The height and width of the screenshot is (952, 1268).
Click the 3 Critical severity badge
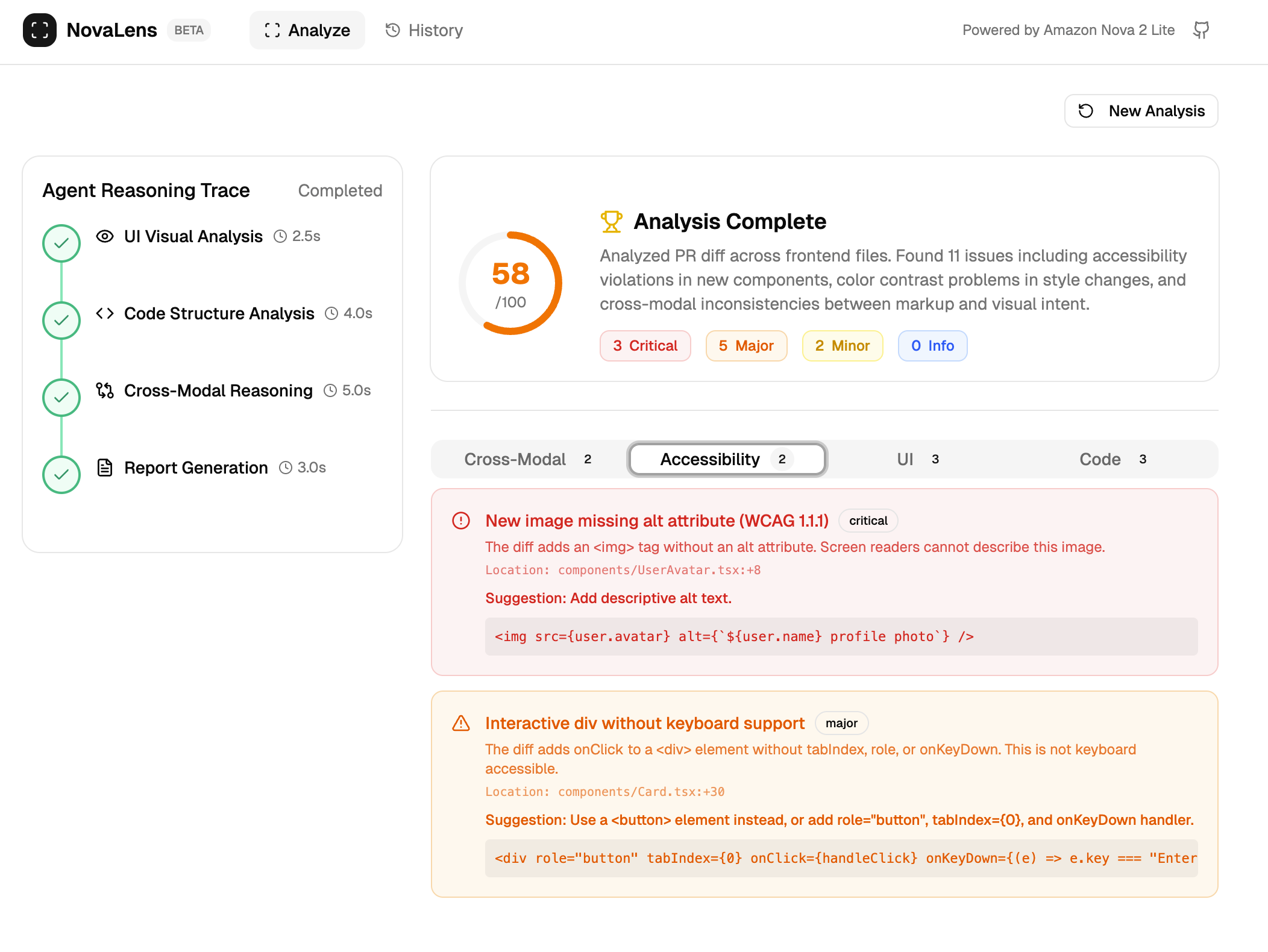point(645,346)
